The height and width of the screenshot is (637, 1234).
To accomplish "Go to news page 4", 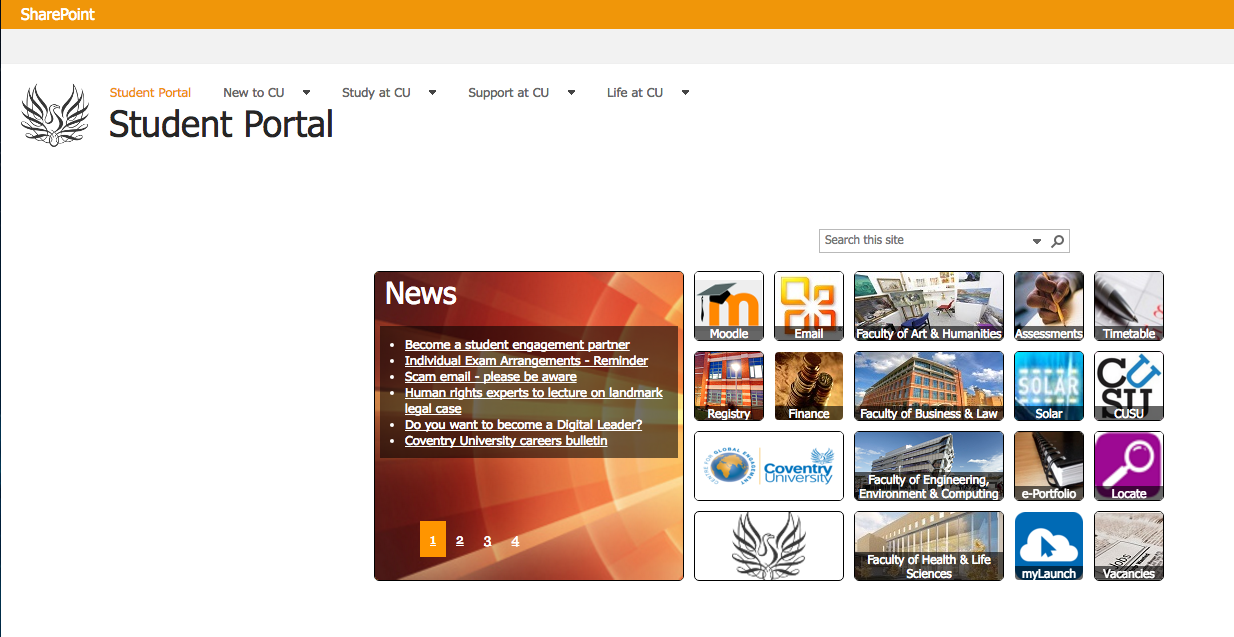I will pos(515,541).
